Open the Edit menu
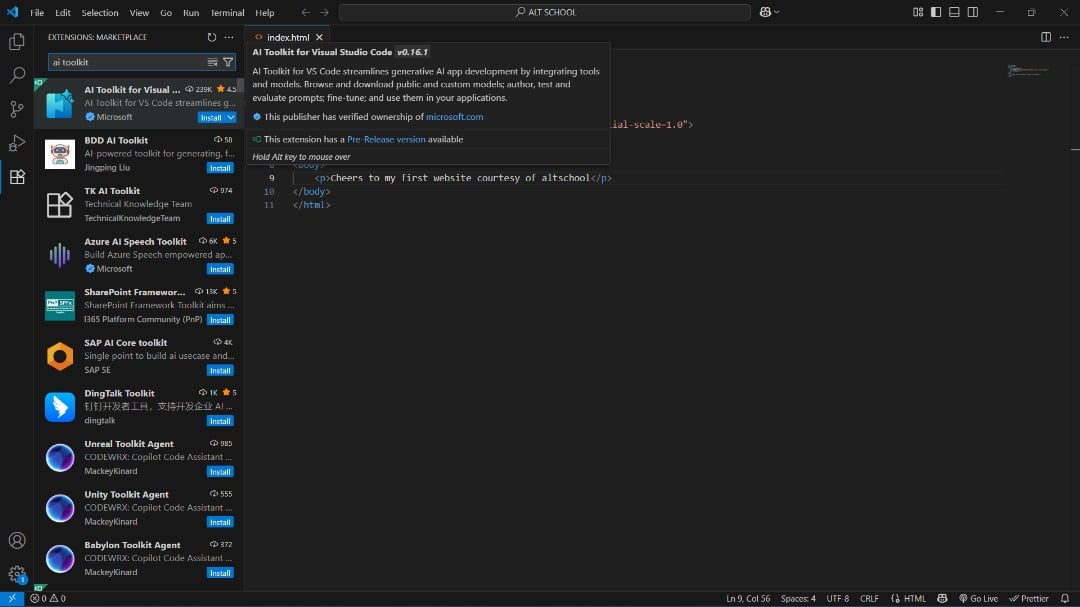 [63, 12]
